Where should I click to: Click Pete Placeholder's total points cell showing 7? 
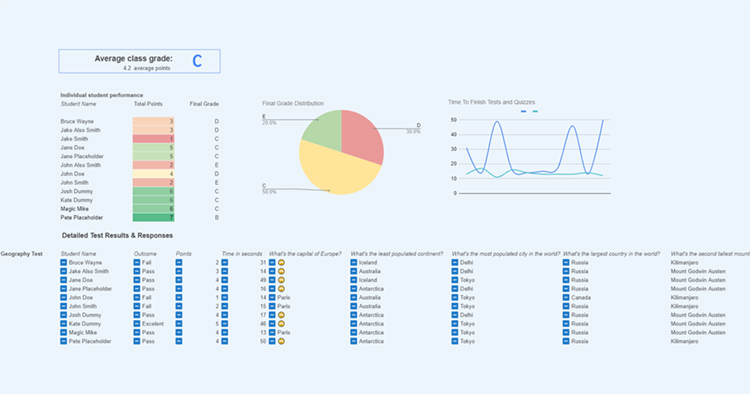click(x=154, y=218)
